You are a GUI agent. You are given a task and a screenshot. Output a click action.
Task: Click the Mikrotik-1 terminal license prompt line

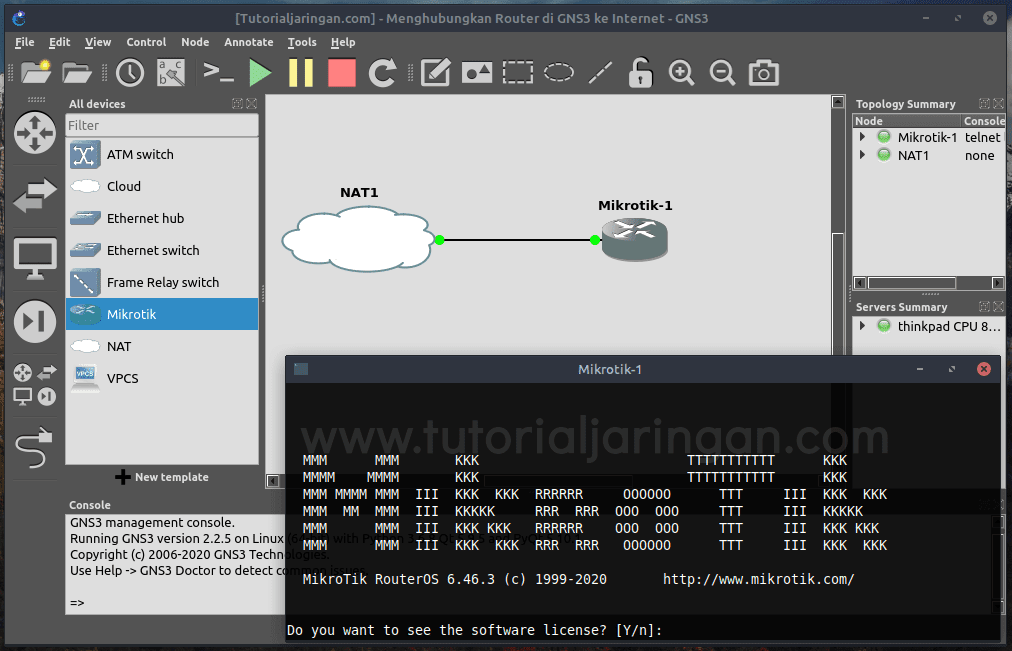[x=474, y=630]
